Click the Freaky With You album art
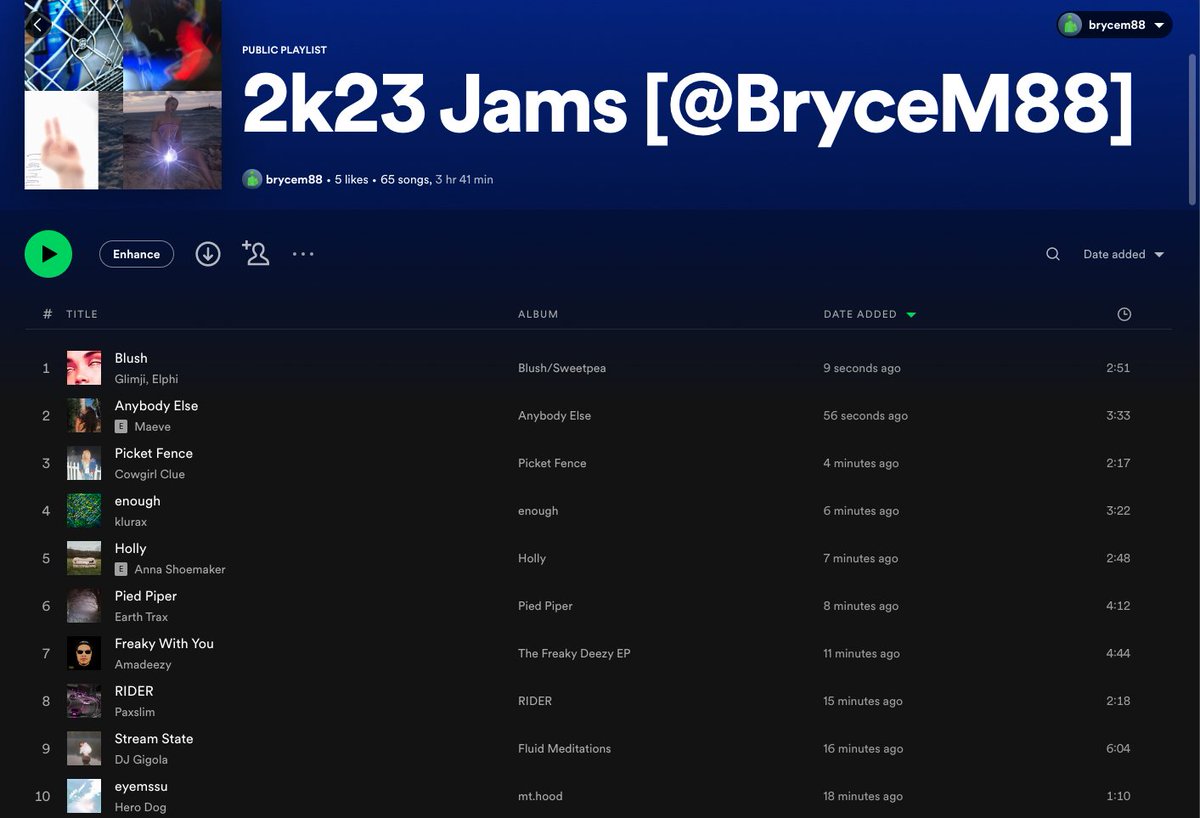The image size is (1200, 818). coord(84,653)
